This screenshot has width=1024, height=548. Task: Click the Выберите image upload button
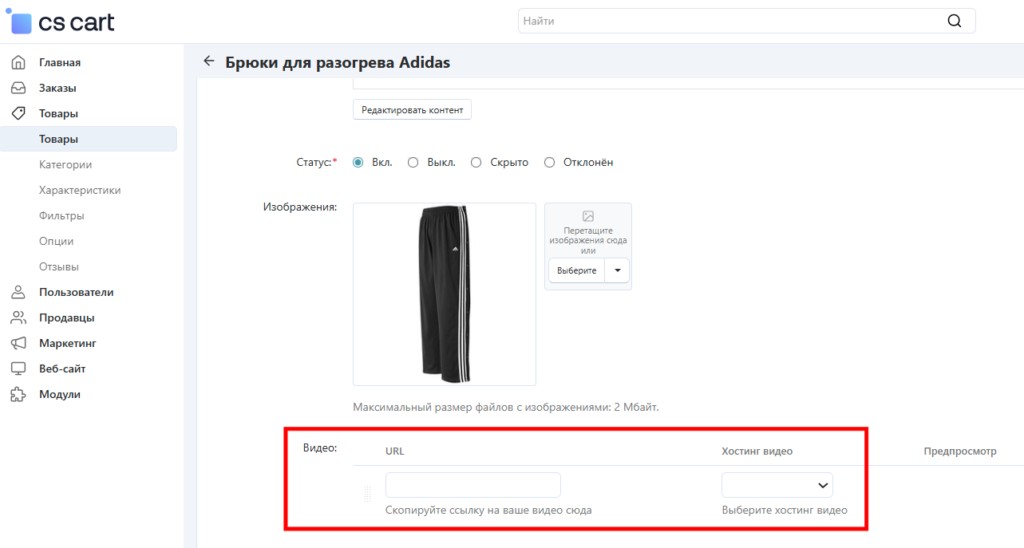(x=577, y=270)
